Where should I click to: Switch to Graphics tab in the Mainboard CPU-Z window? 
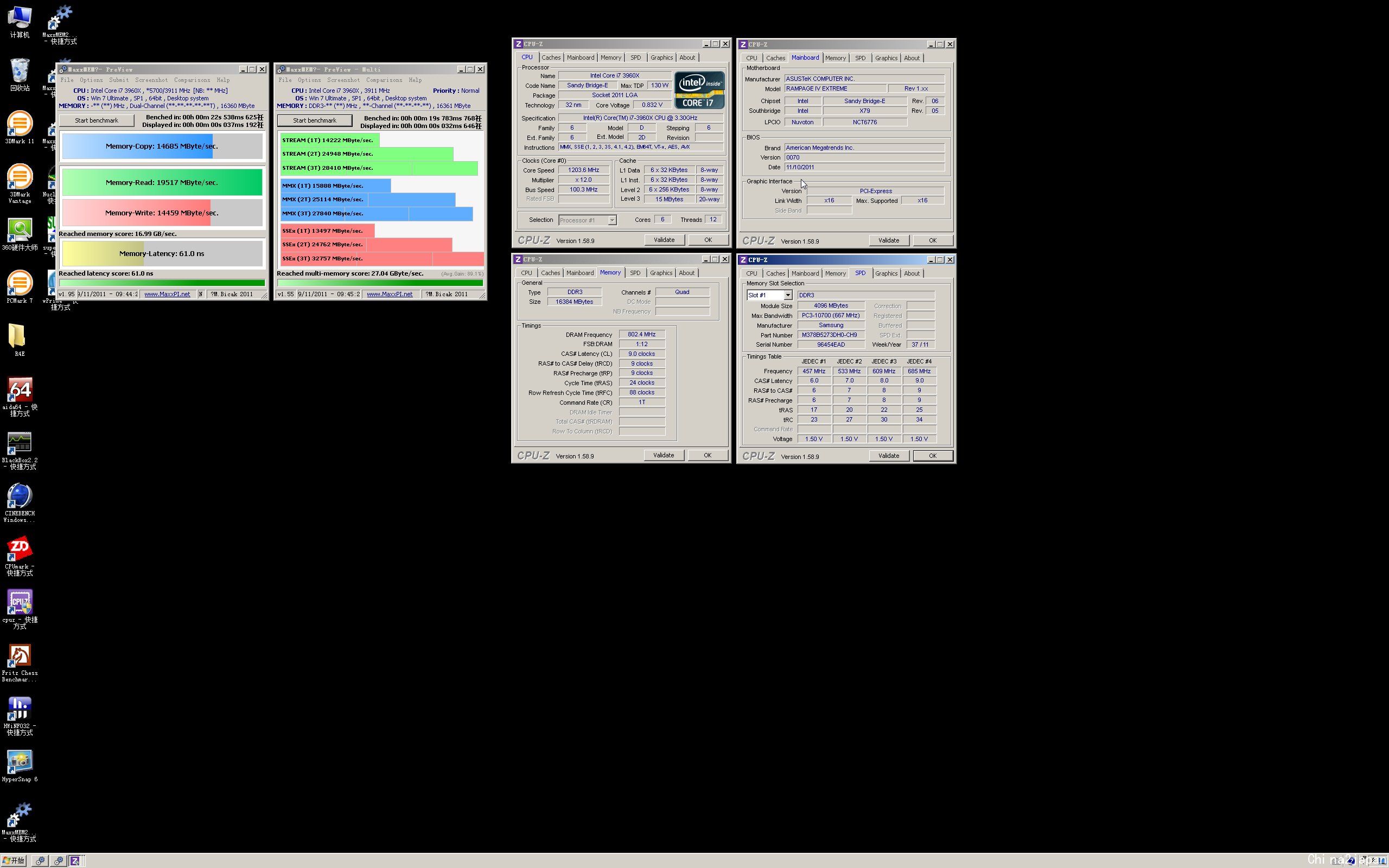(885, 58)
